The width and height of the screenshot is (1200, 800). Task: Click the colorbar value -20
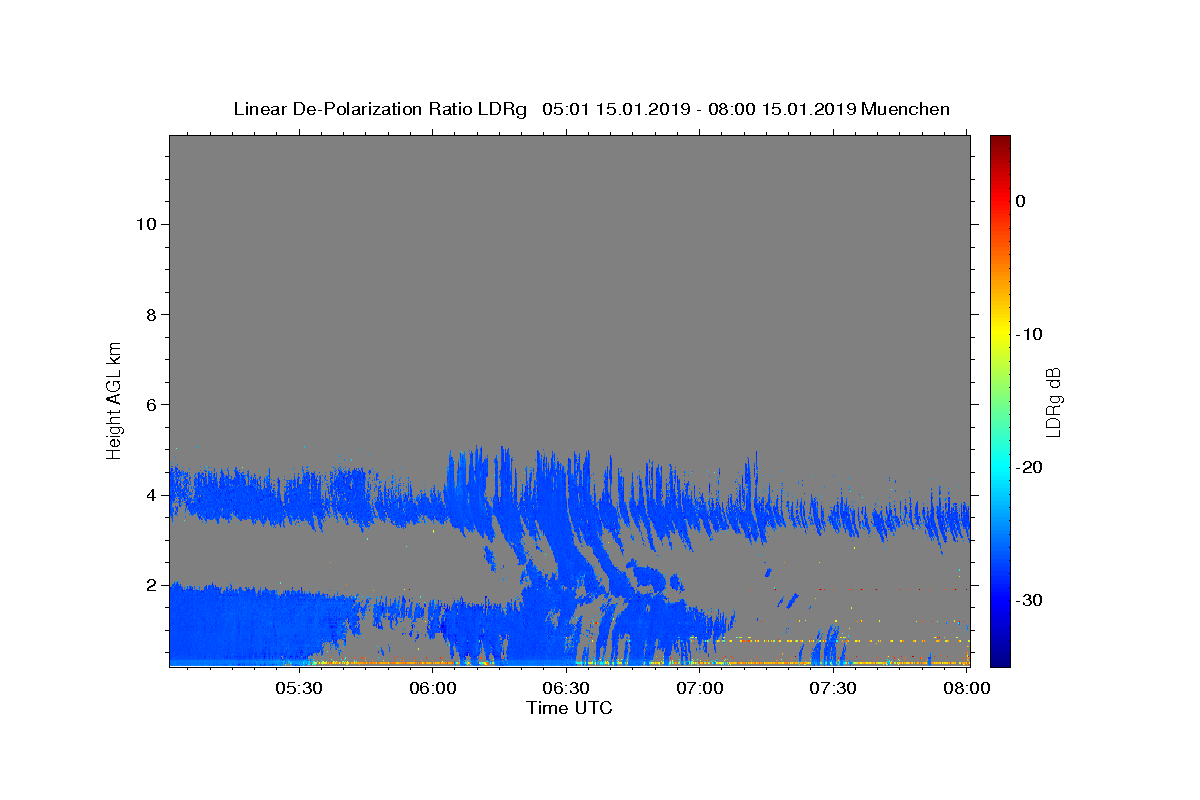(x=1029, y=467)
